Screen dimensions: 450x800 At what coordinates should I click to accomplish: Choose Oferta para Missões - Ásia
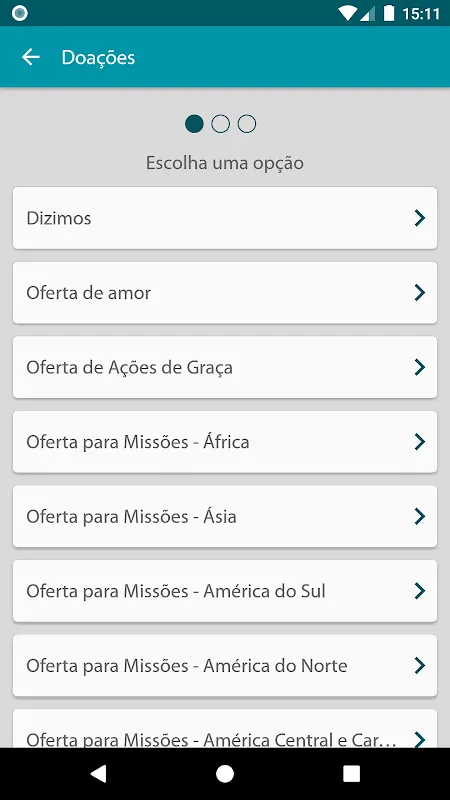[x=225, y=516]
